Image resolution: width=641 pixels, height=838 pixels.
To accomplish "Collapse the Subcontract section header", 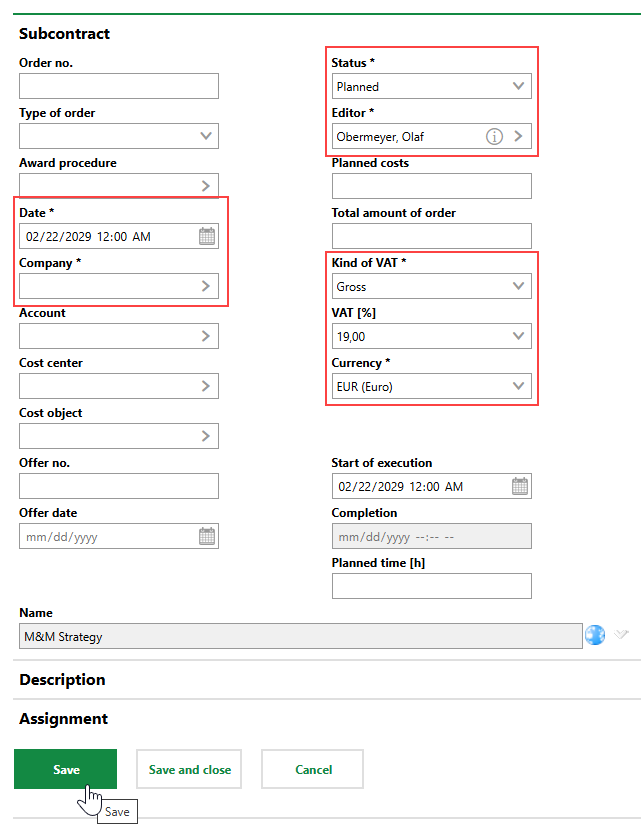I will click(x=64, y=34).
